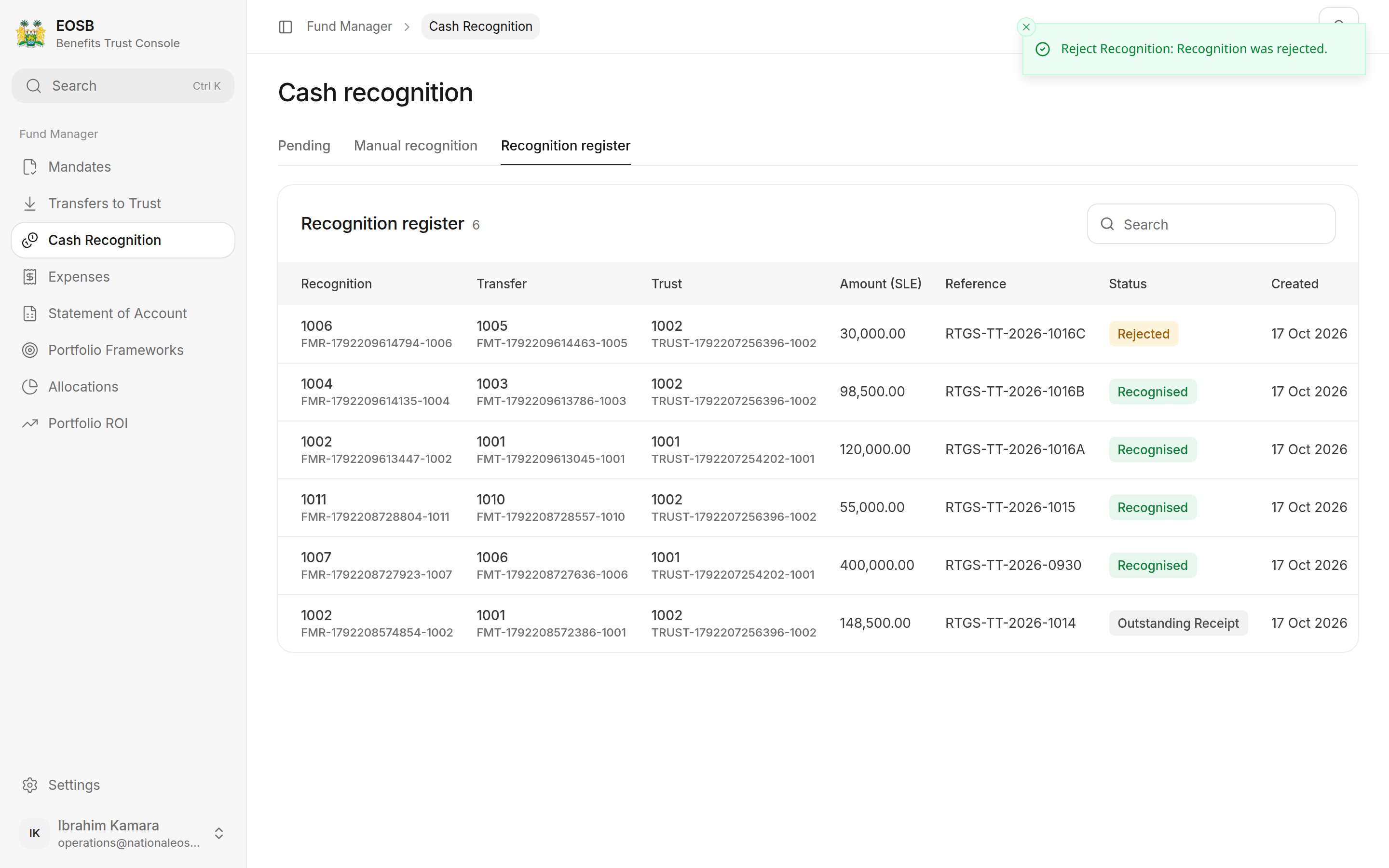Click the Rejected status badge
The image size is (1389, 868).
(x=1144, y=334)
